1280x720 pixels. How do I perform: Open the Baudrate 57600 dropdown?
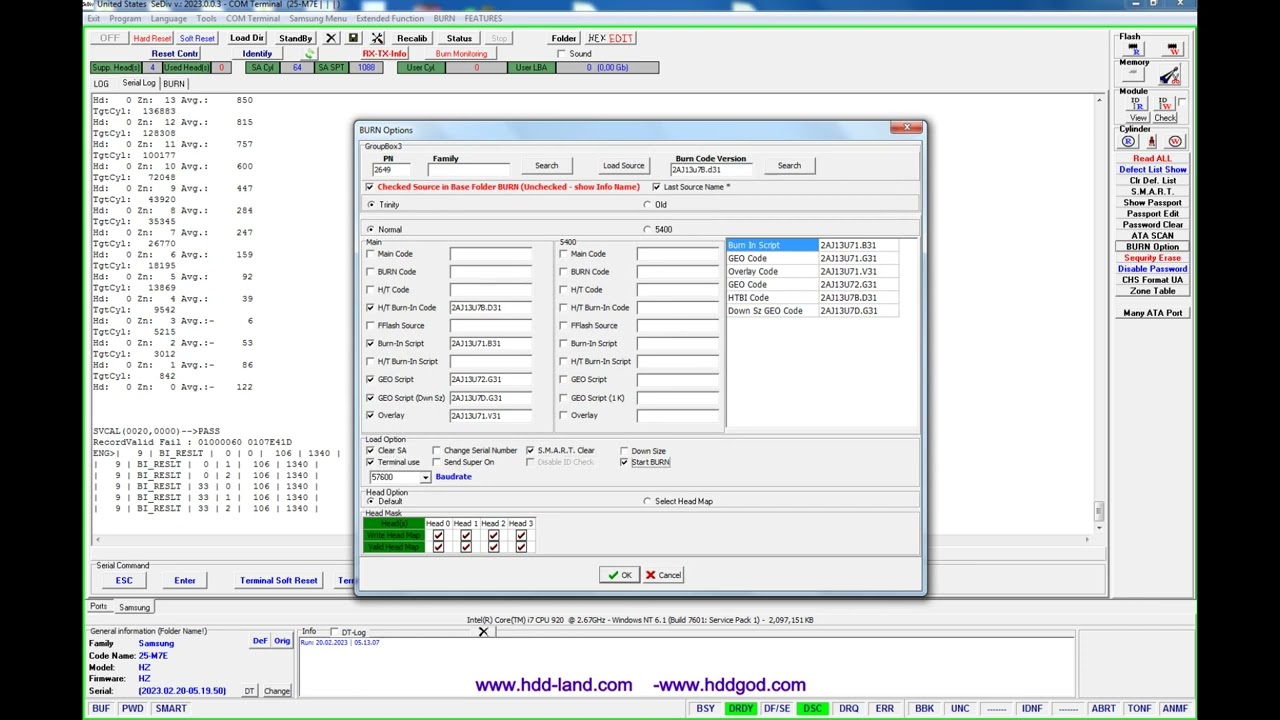tap(425, 477)
